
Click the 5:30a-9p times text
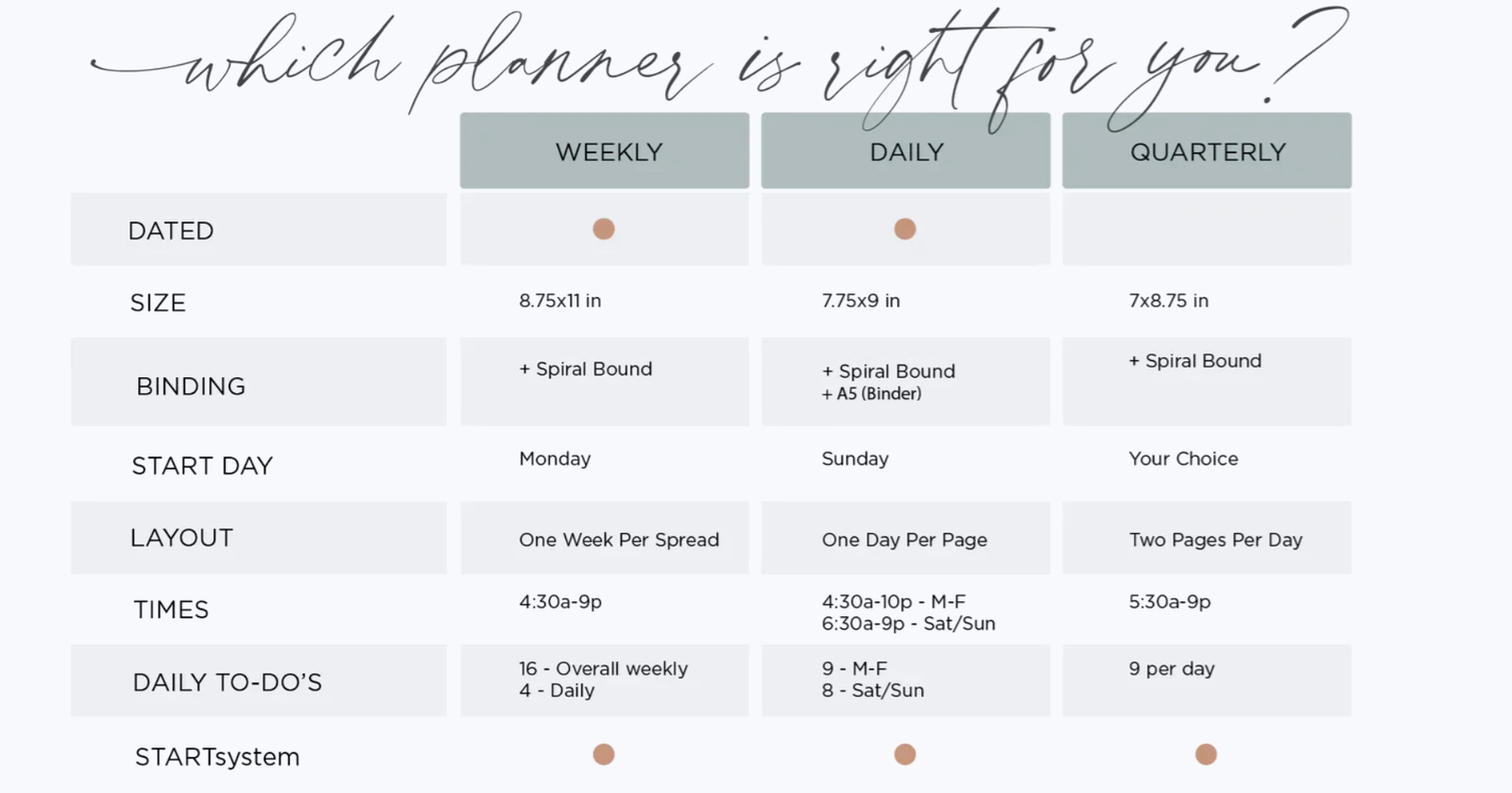click(1170, 601)
